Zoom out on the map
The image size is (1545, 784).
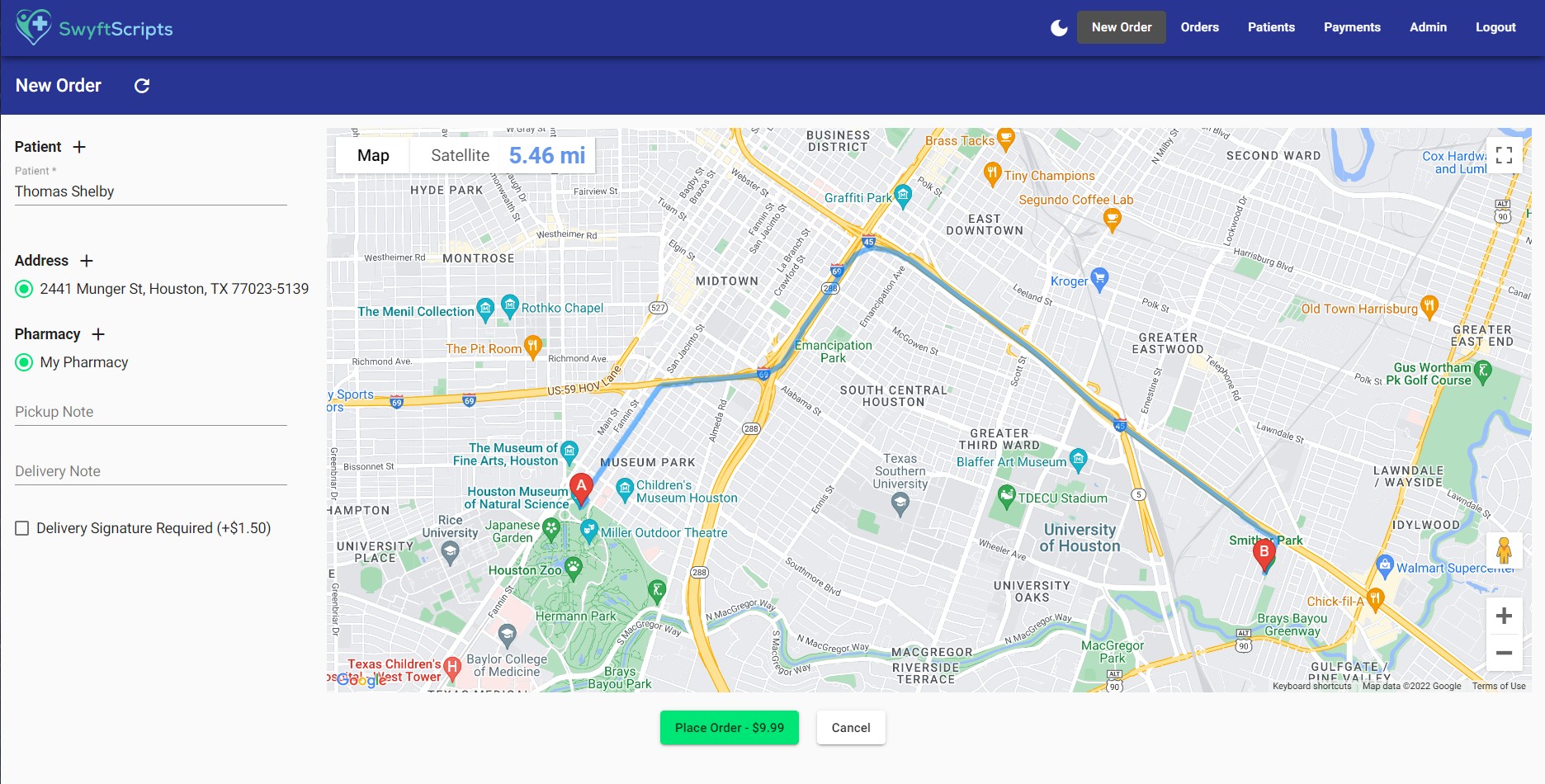1504,653
